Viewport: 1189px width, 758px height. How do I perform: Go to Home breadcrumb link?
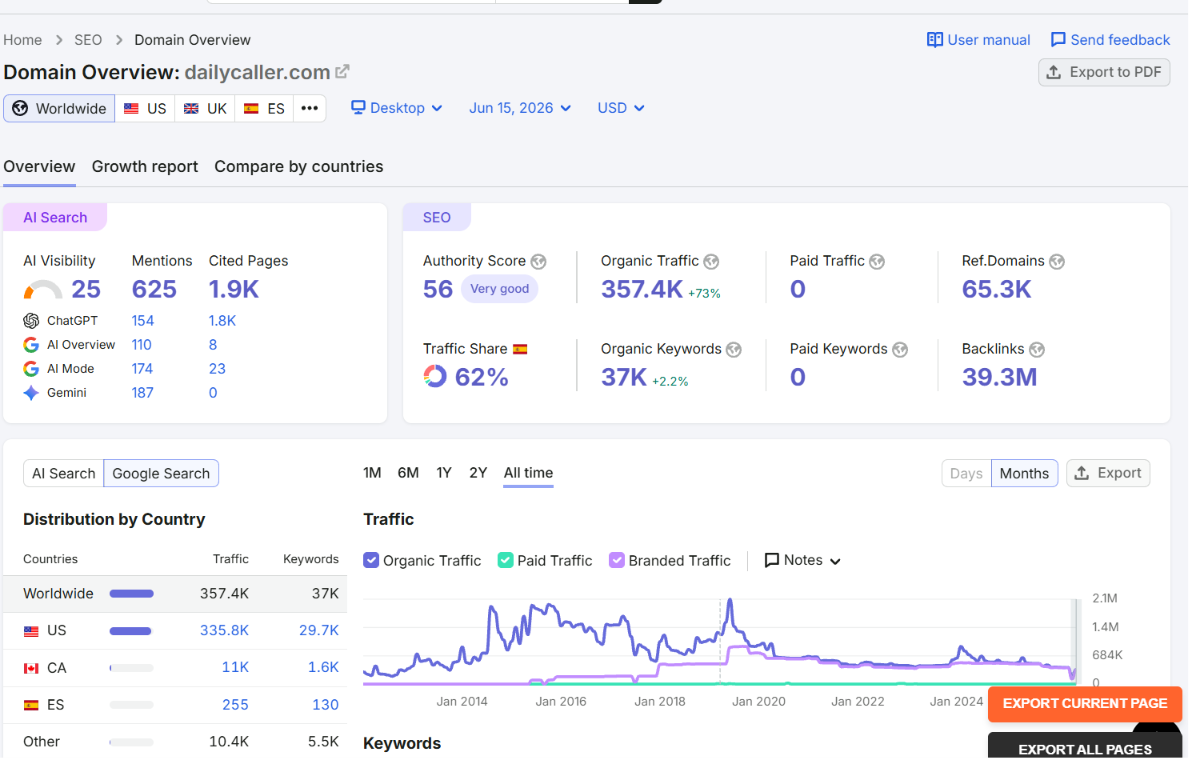point(23,39)
